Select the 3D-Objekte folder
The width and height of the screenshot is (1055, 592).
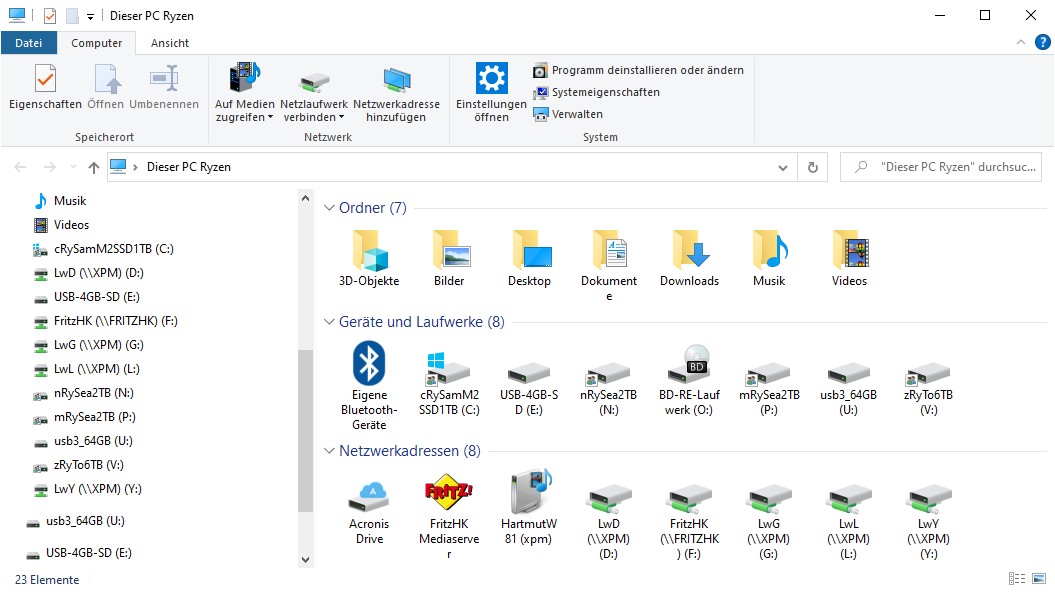point(369,259)
